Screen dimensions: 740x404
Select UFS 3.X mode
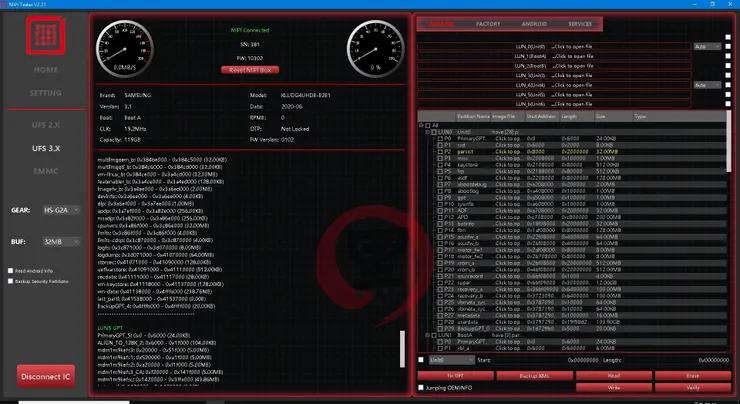(46, 148)
